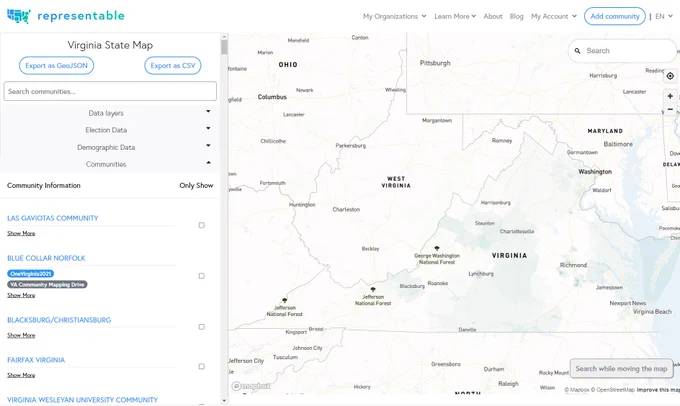
Task: Open the My Account dropdown
Action: tap(554, 16)
